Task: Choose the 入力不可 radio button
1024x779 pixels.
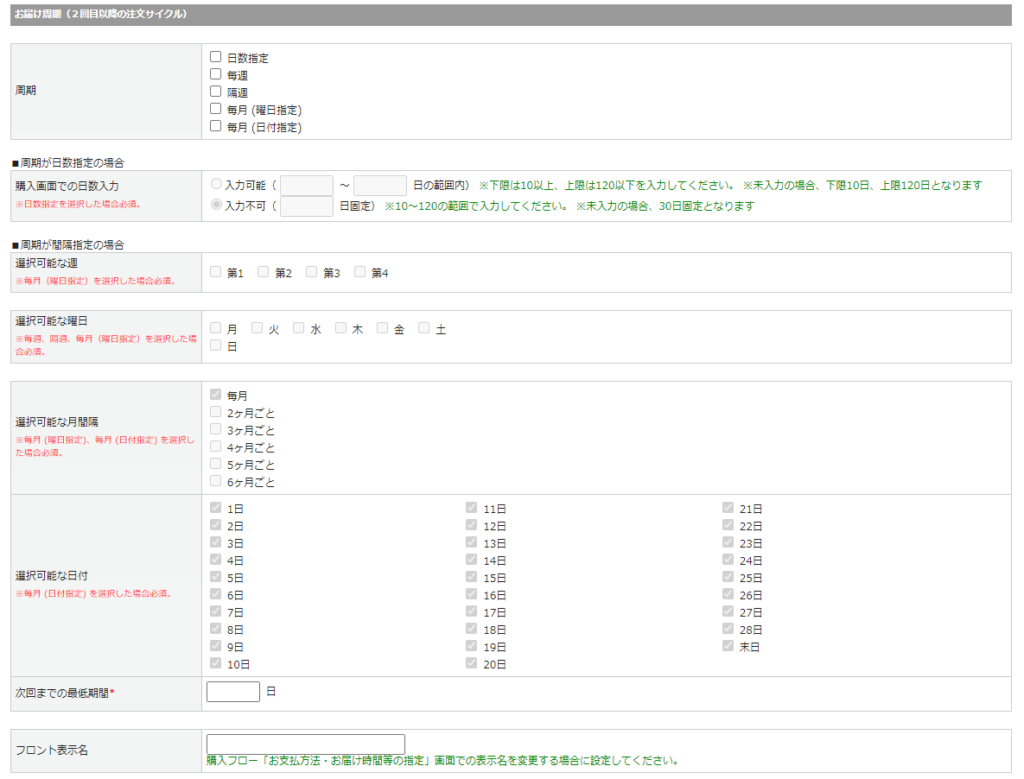Action: pos(216,205)
